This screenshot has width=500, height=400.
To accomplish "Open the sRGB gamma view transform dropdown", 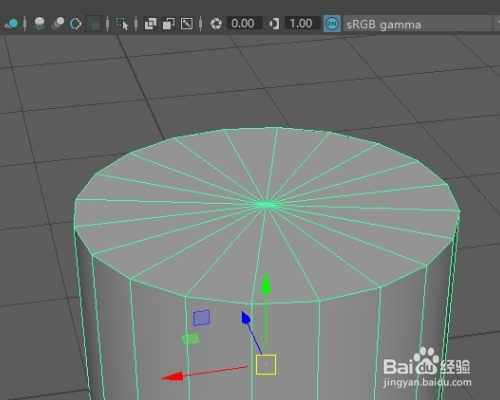I will click(x=422, y=24).
